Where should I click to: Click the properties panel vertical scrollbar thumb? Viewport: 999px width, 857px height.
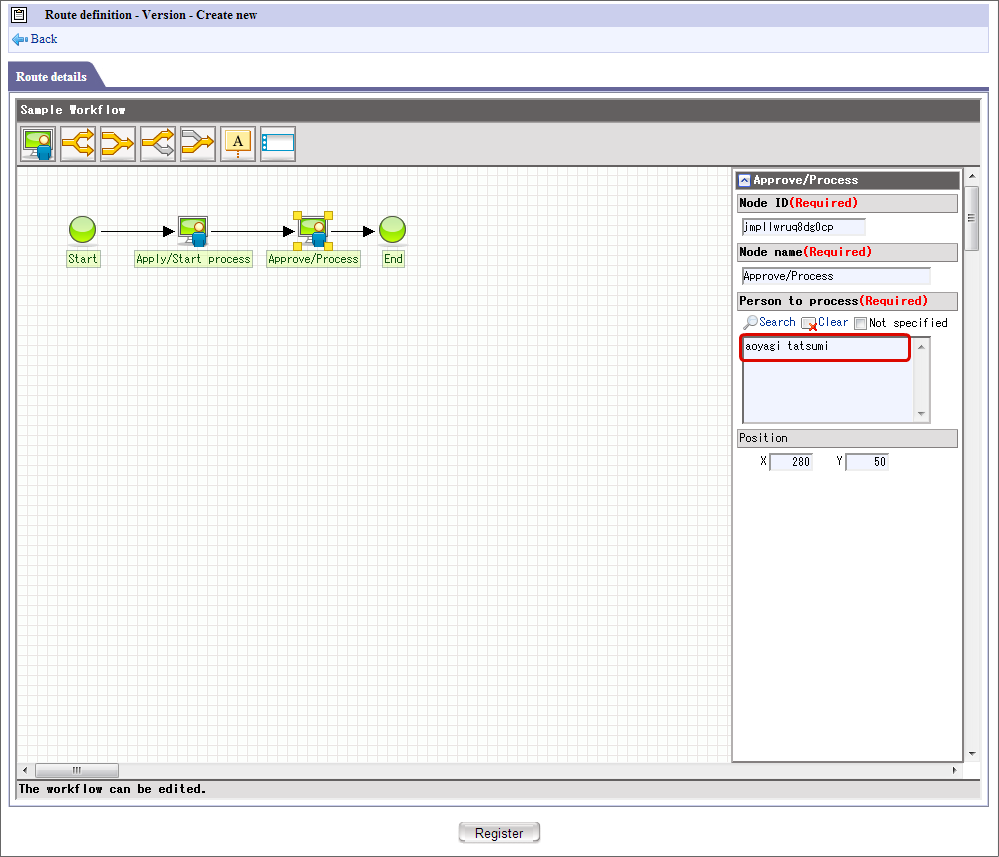[972, 218]
